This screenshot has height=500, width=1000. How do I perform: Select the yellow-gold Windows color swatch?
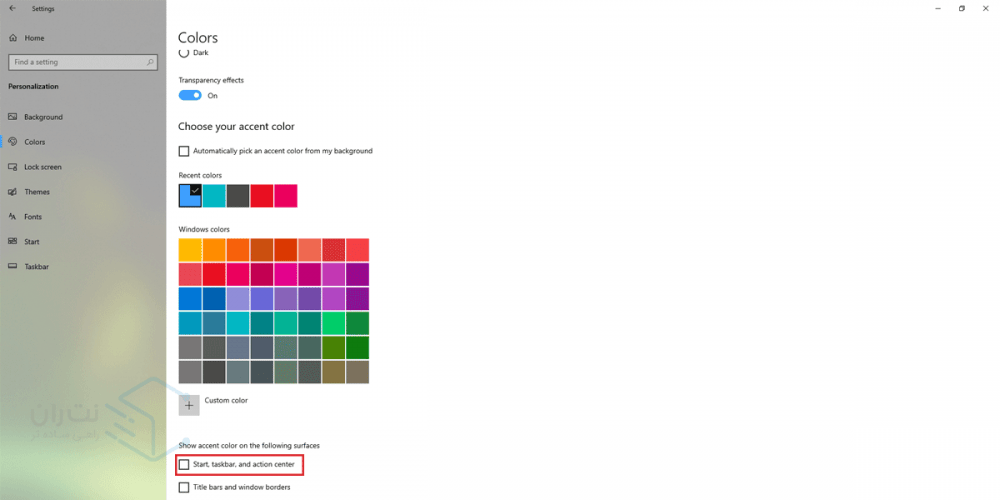190,250
